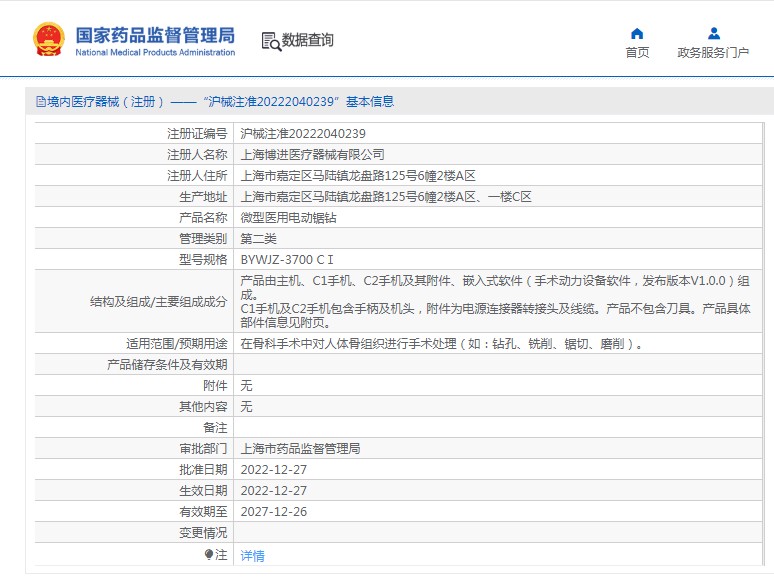Click the 生产地址 row label
The image size is (774, 579).
tap(203, 197)
